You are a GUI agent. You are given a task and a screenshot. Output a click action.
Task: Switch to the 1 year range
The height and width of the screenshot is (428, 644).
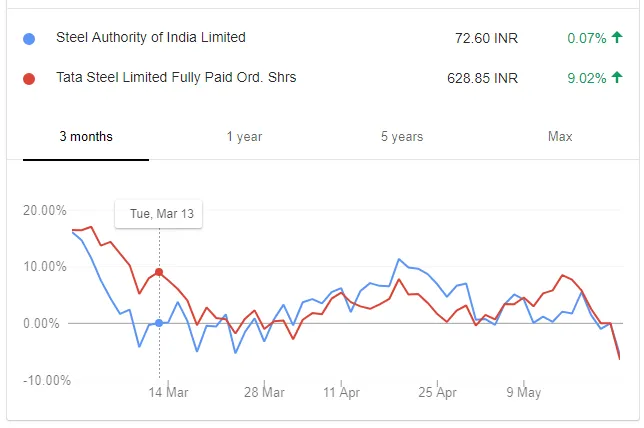(244, 137)
